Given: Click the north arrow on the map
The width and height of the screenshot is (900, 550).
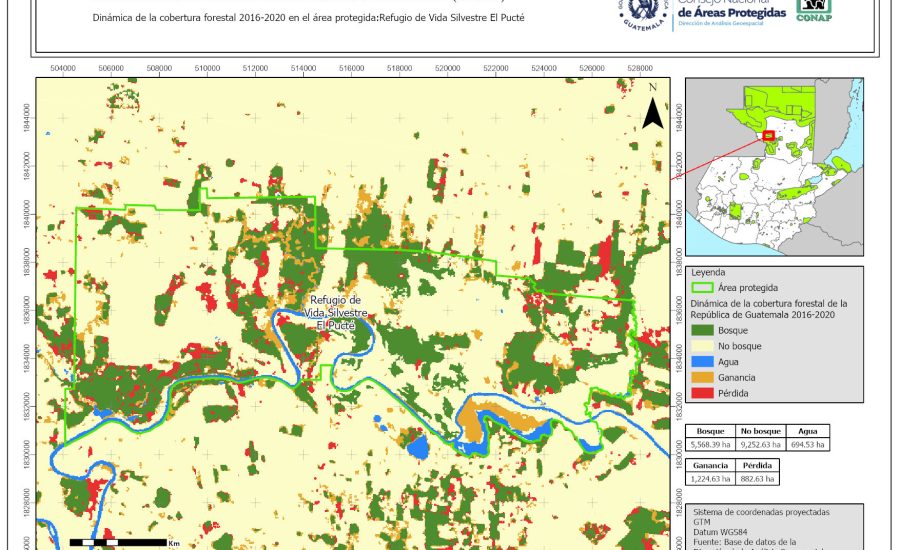Looking at the screenshot, I should [x=652, y=108].
